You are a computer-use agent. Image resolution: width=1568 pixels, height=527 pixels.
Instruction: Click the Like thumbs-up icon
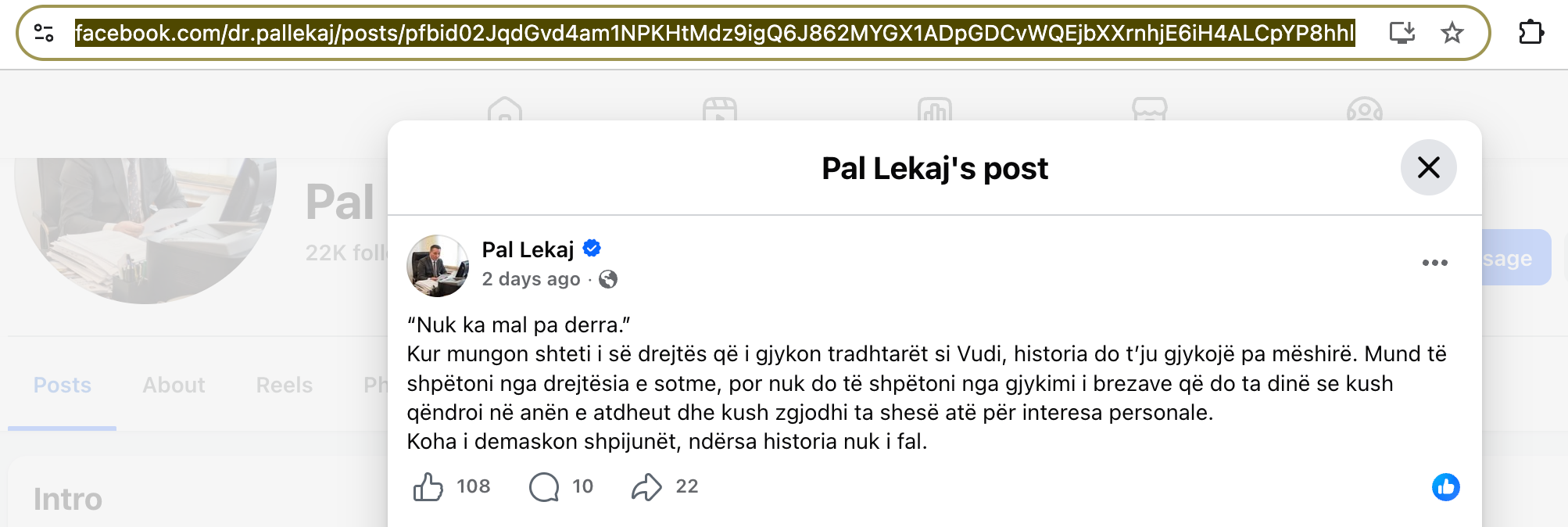coord(428,486)
